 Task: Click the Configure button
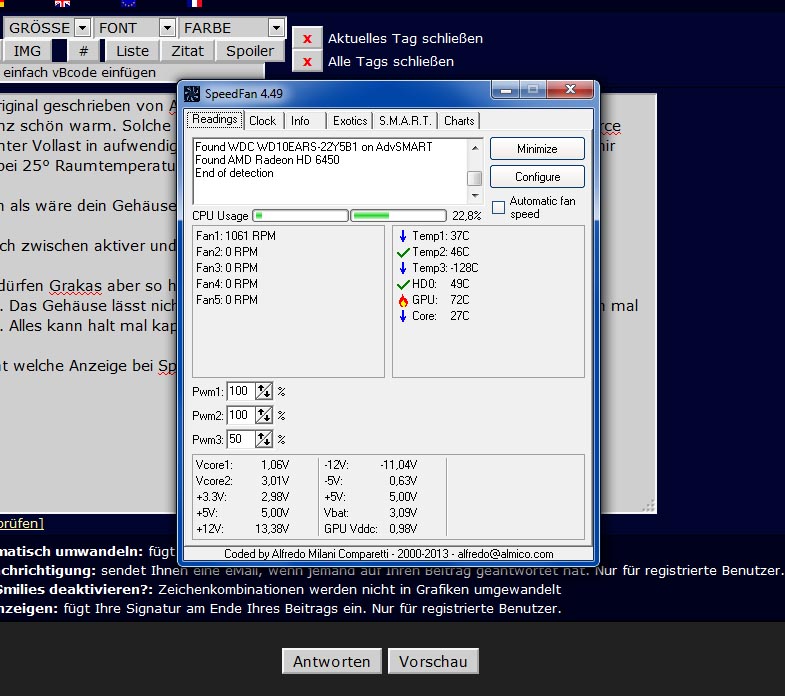tap(537, 177)
